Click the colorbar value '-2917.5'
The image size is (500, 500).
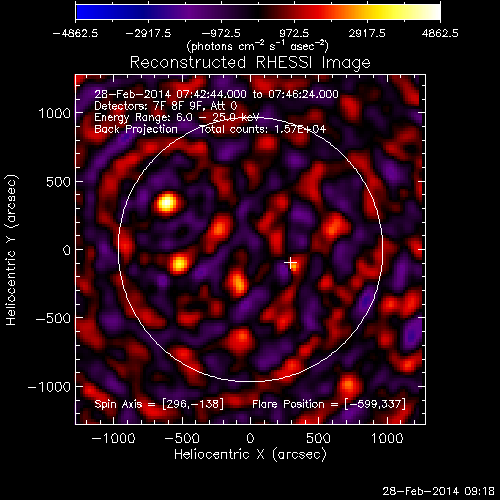point(148,33)
